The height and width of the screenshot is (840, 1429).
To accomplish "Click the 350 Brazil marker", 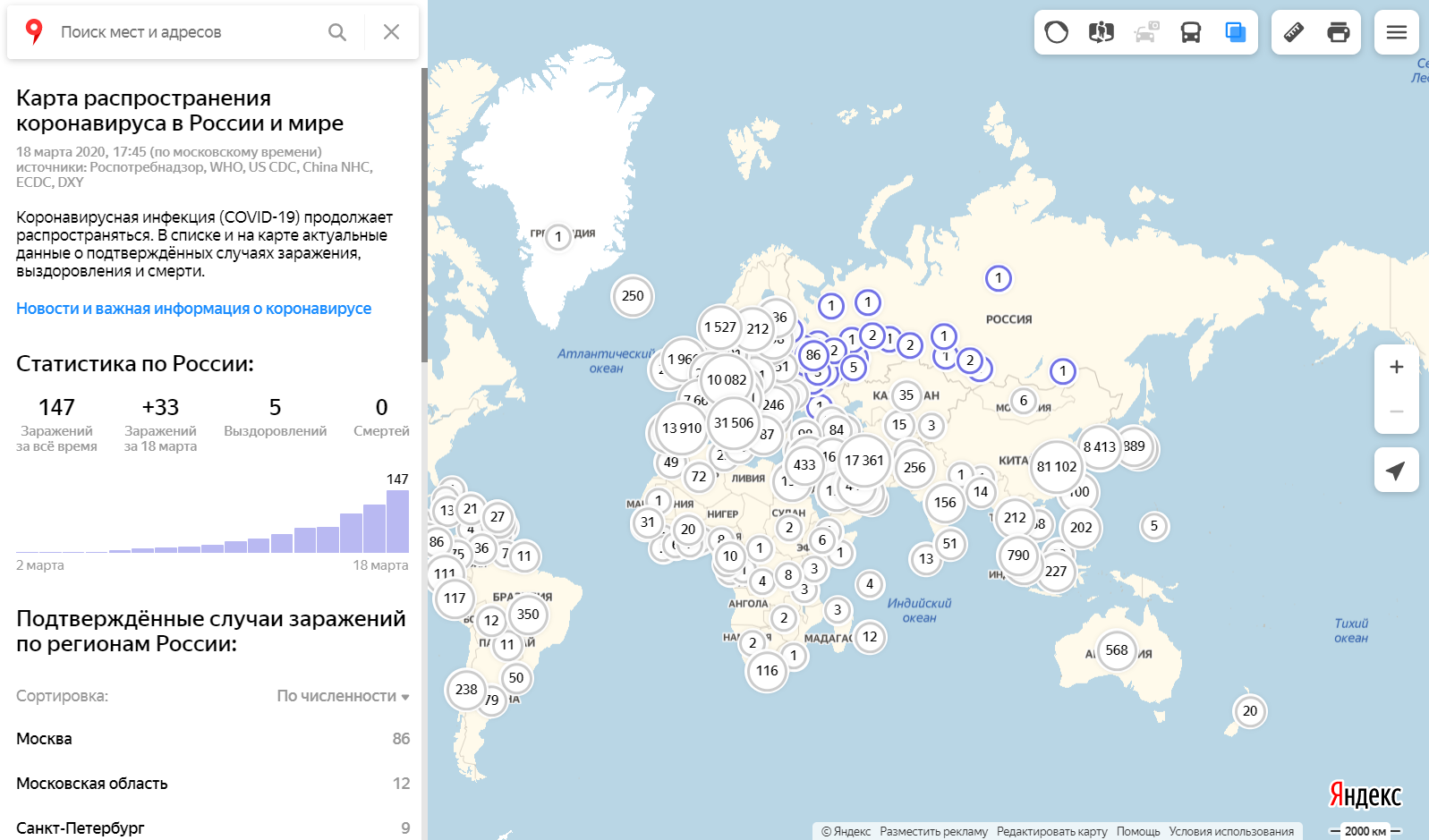I will [x=528, y=615].
